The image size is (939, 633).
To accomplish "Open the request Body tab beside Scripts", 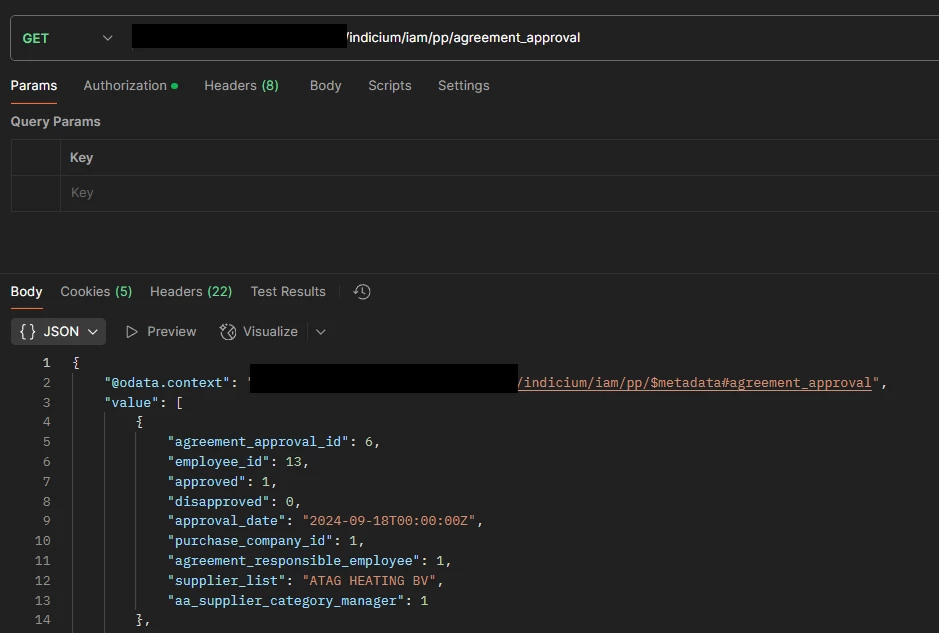I will pyautogui.click(x=325, y=86).
